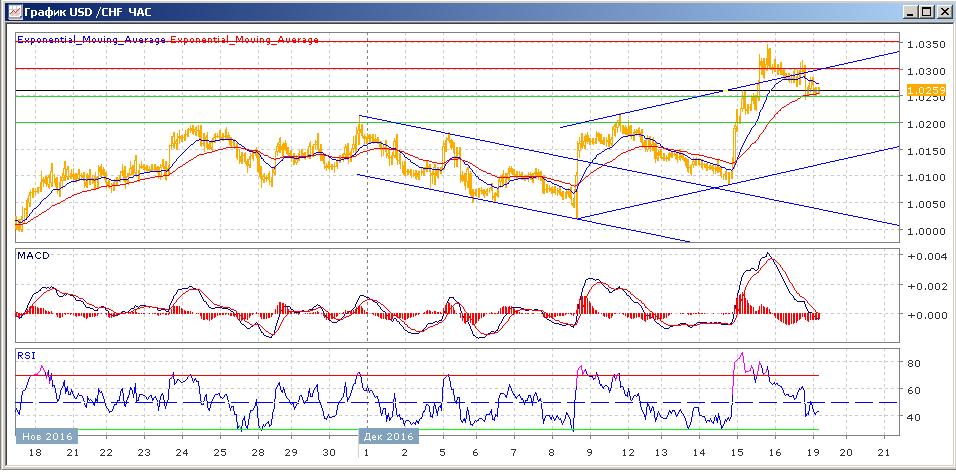Click the +0.004 MACD scale label

923,256
